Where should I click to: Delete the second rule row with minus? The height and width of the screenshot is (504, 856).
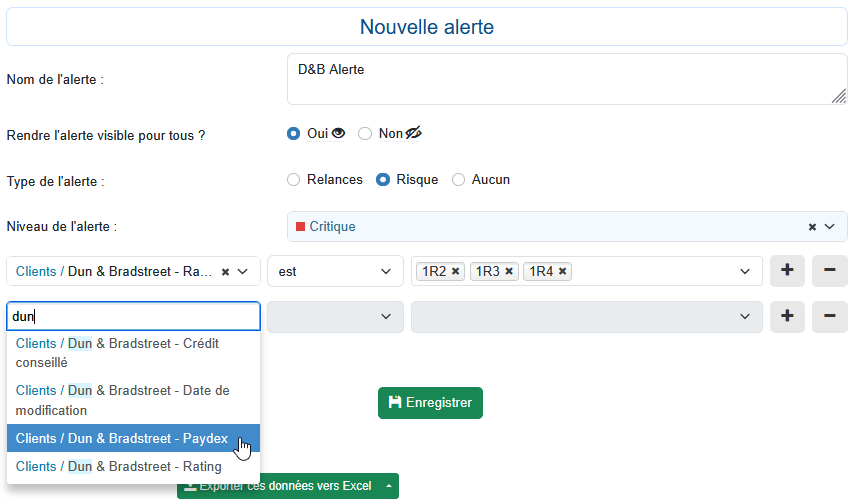829,317
